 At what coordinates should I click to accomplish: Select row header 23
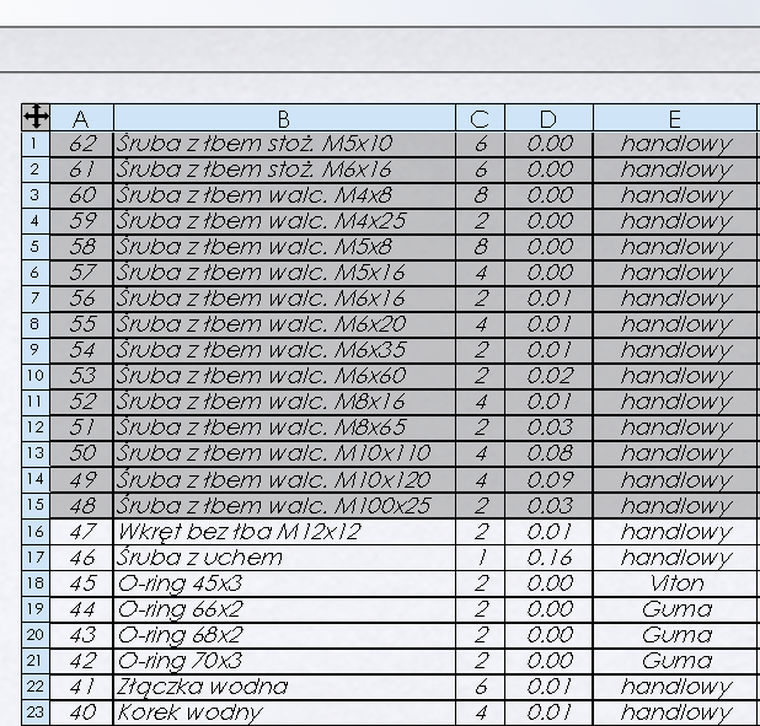[x=35, y=712]
